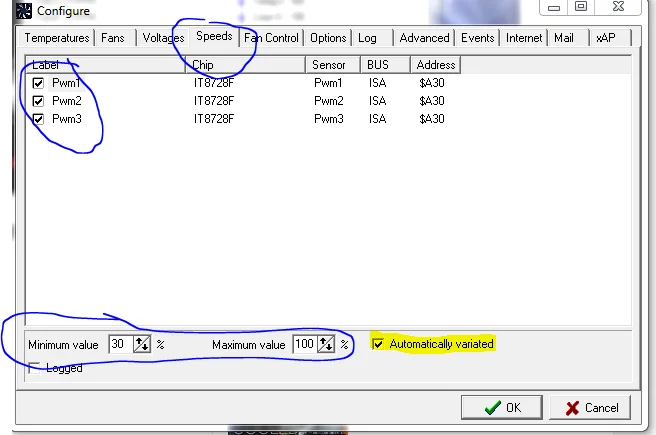
Task: Toggle the Pwm3 checkbox
Action: [x=38, y=119]
